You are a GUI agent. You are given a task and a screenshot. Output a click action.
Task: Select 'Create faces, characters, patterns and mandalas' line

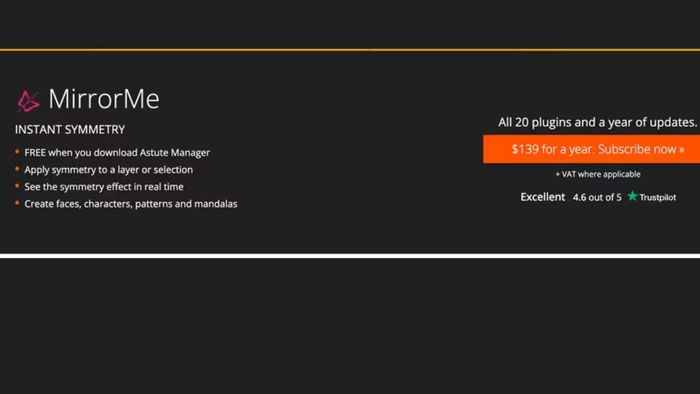tap(131, 204)
